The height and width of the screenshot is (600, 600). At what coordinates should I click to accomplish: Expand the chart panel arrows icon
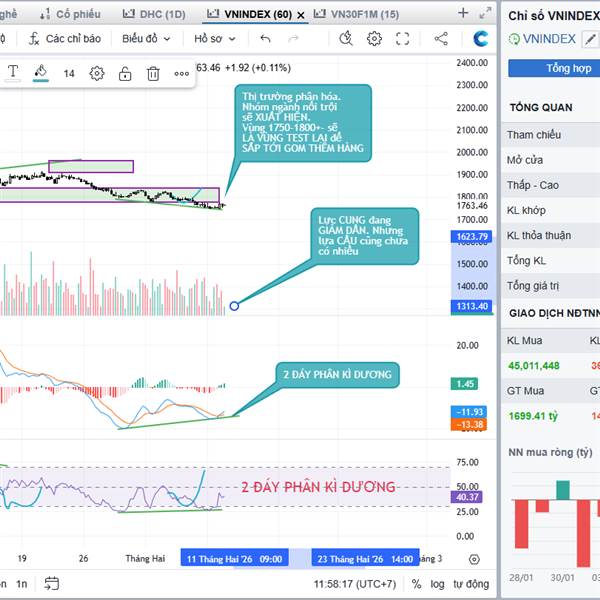tap(485, 13)
